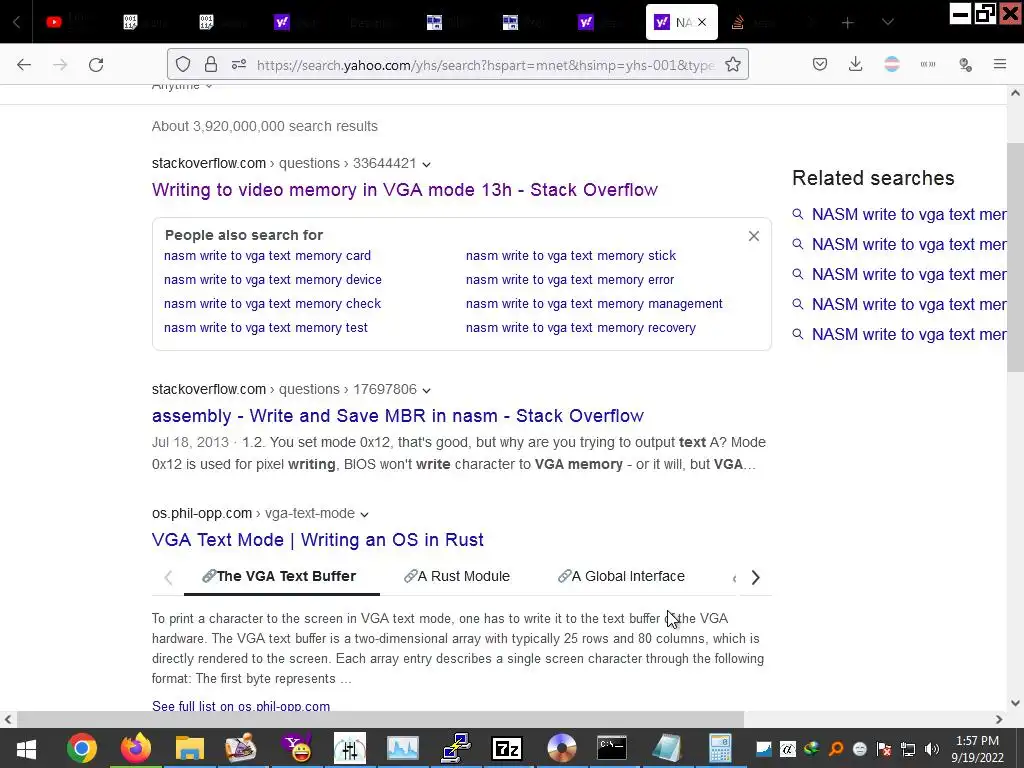Click the volume speaker tray icon

(932, 748)
